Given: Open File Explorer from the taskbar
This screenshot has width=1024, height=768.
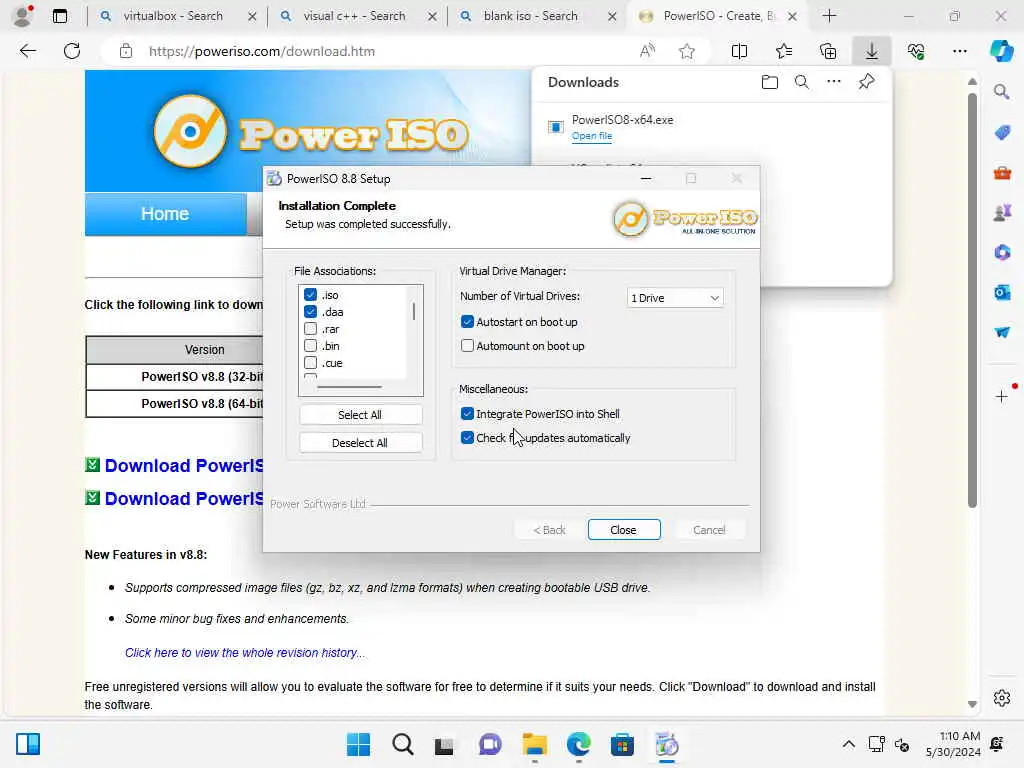Looking at the screenshot, I should click(x=534, y=744).
